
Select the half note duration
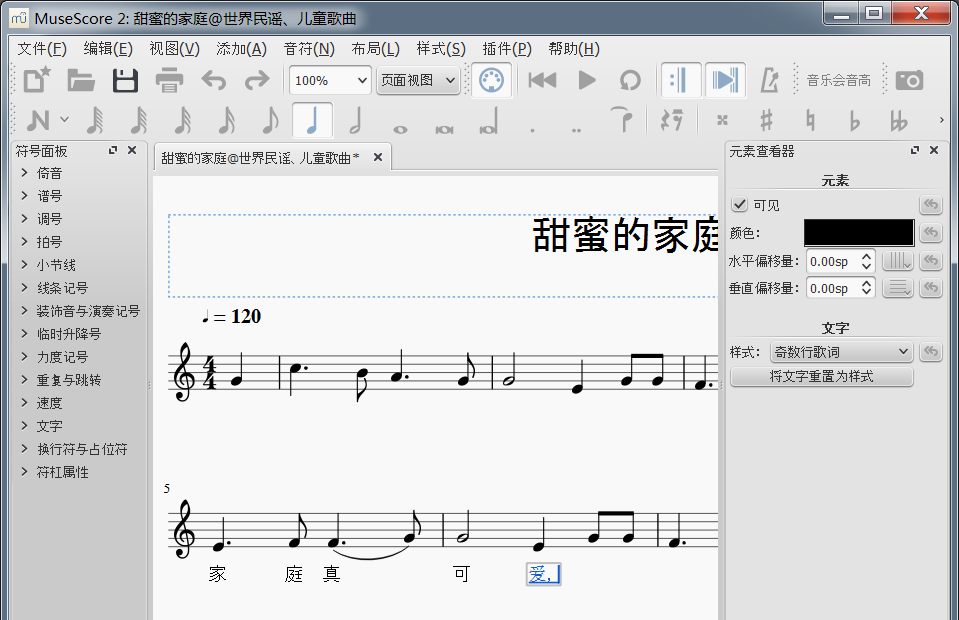point(354,121)
